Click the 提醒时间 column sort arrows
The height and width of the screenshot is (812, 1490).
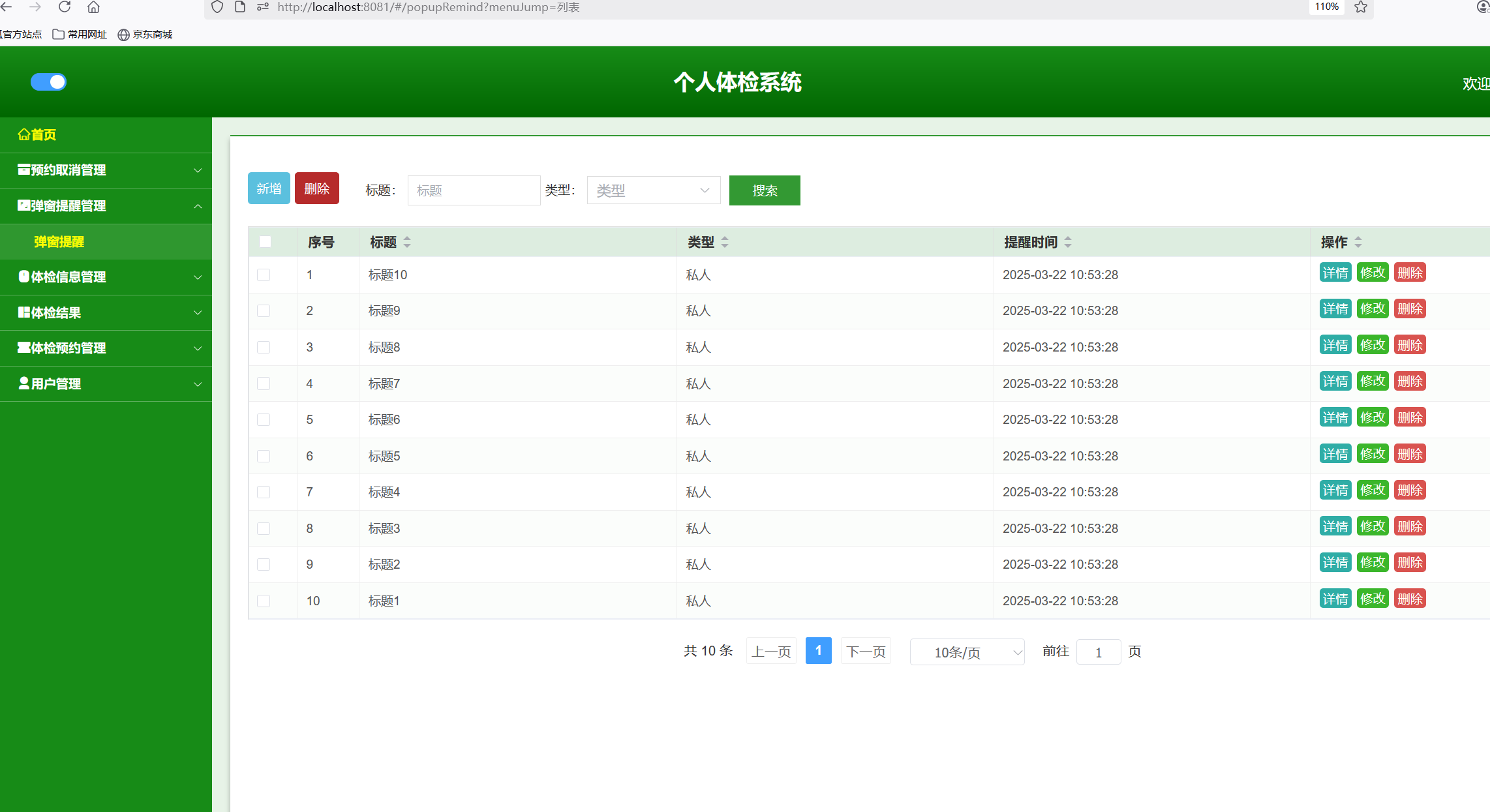pyautogui.click(x=1068, y=242)
